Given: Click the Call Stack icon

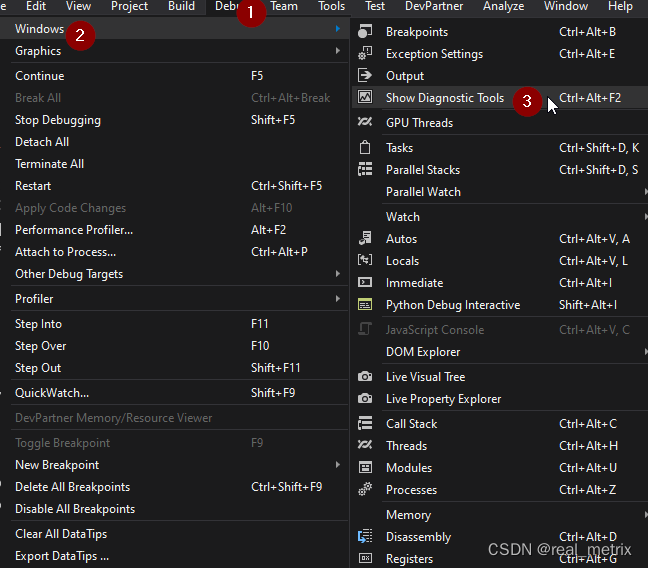Looking at the screenshot, I should 365,423.
